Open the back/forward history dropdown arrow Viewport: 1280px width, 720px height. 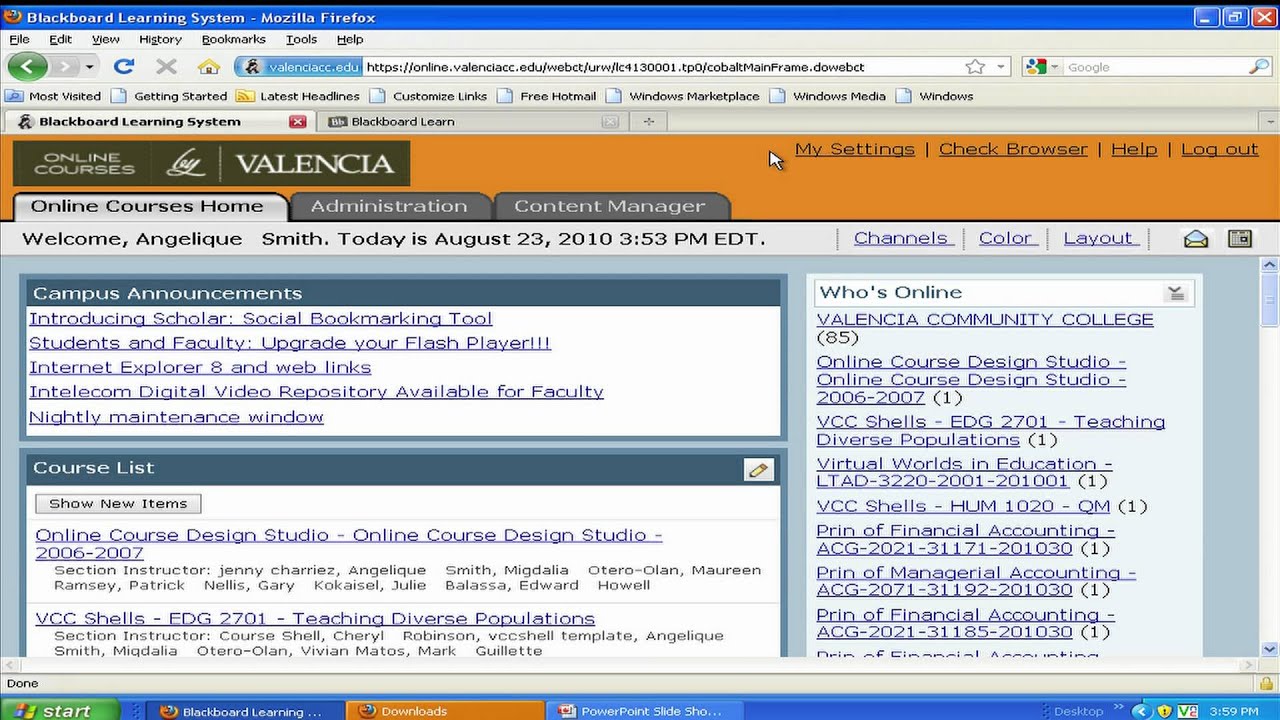click(x=89, y=67)
